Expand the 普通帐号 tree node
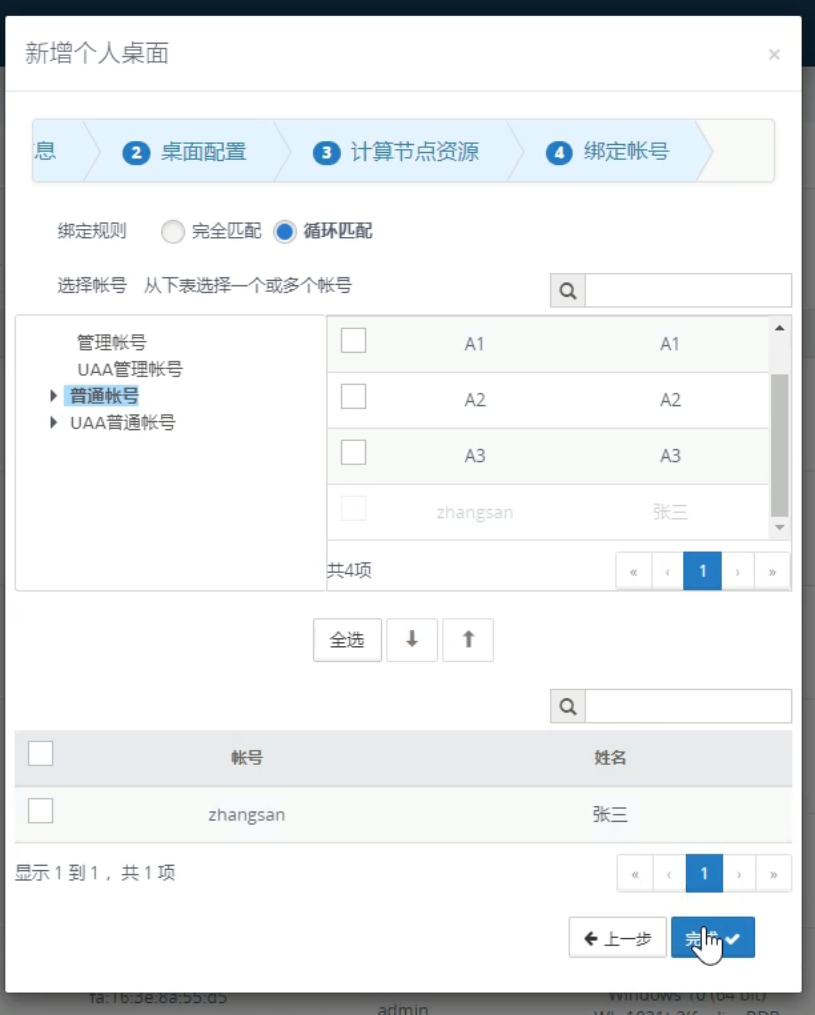Image resolution: width=815 pixels, height=1015 pixels. (54, 396)
